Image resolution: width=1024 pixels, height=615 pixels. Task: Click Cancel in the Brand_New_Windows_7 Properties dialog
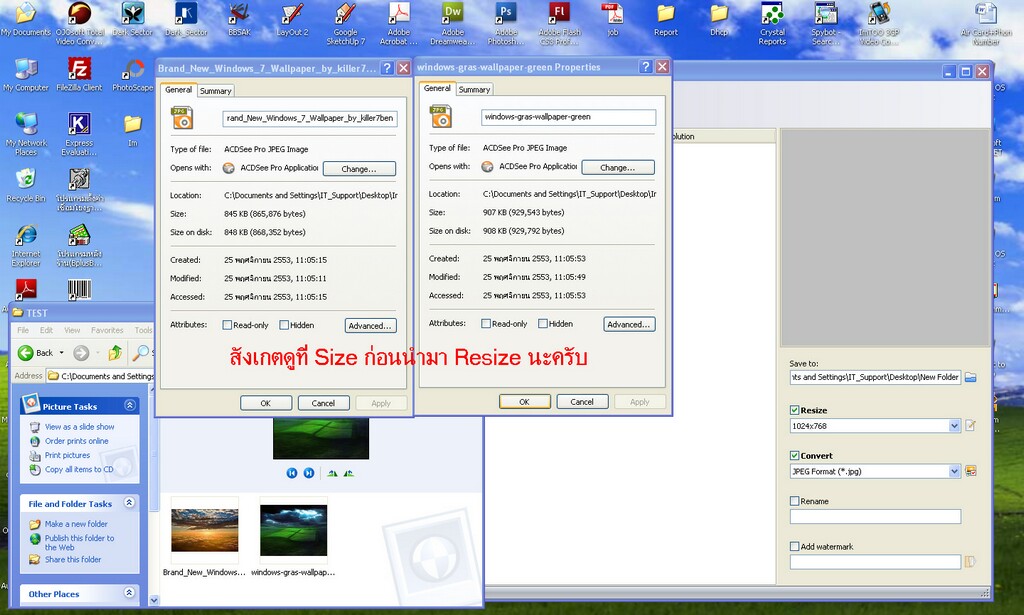coord(323,403)
